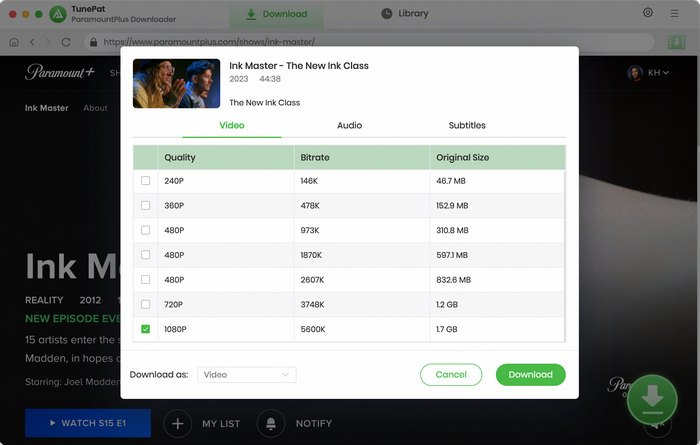
Task: Switch to the Audio tab
Action: (349, 125)
